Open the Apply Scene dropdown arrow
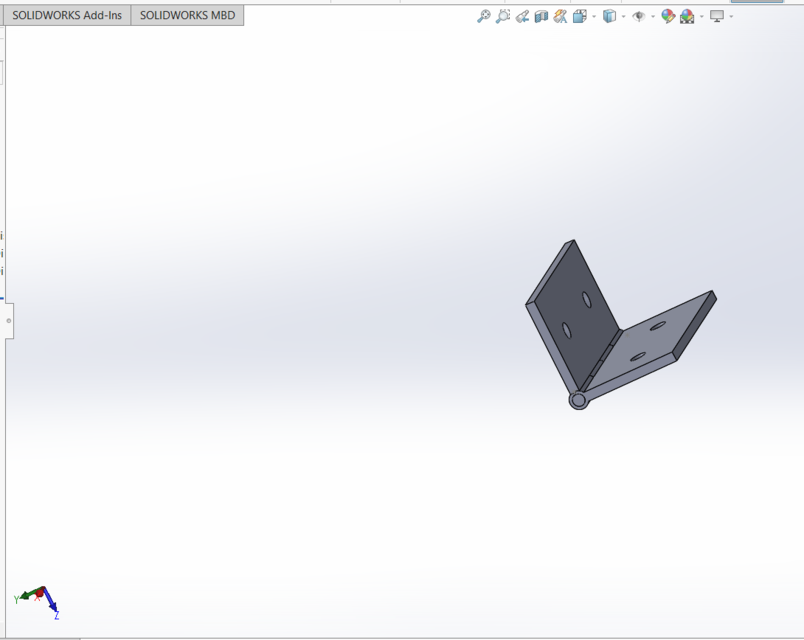 tap(700, 15)
